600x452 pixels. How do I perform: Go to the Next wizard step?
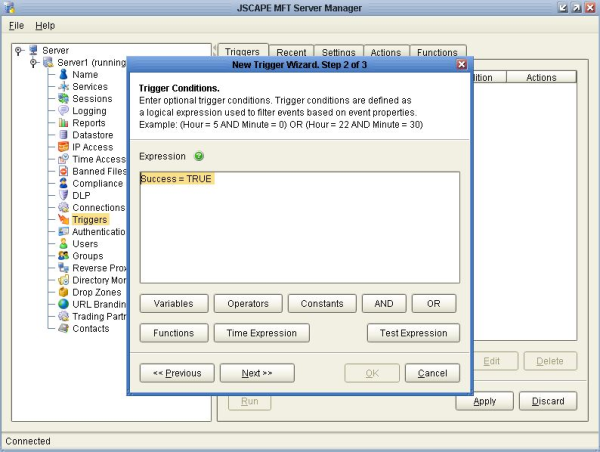[254, 373]
